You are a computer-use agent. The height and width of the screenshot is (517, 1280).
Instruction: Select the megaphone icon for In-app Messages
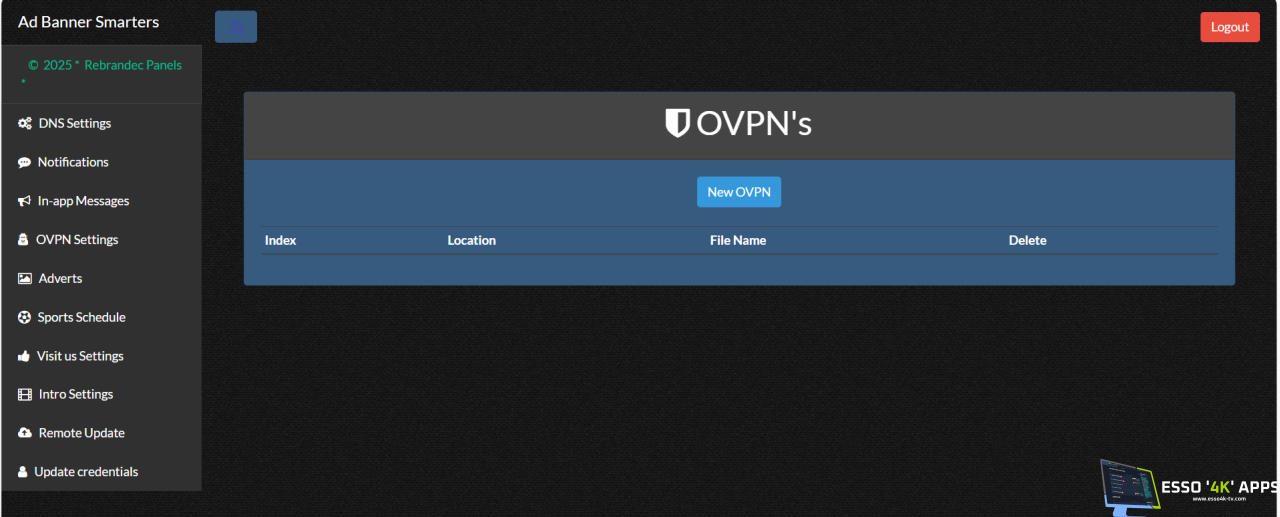coord(25,201)
